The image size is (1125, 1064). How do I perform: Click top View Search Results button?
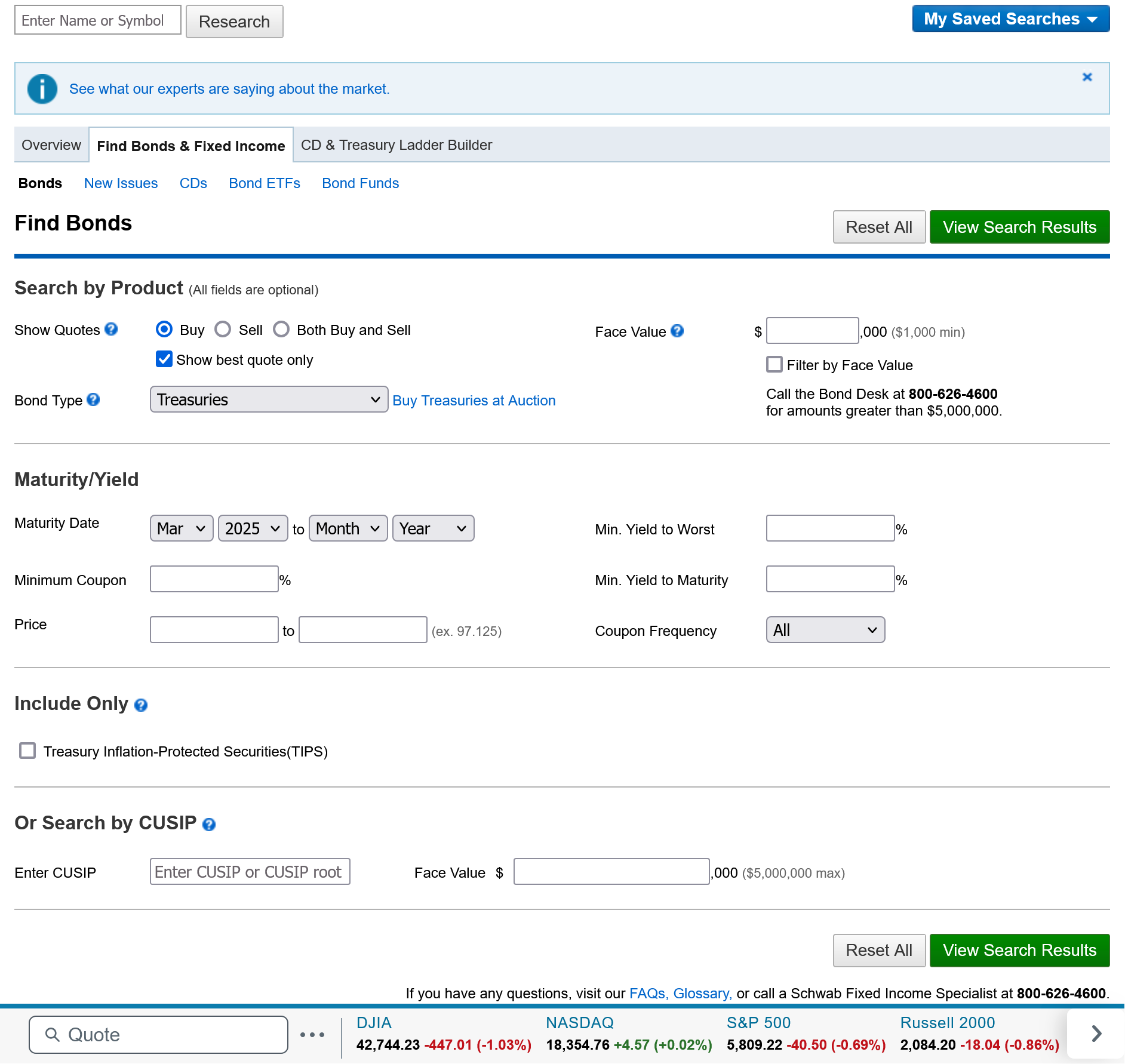(1020, 227)
